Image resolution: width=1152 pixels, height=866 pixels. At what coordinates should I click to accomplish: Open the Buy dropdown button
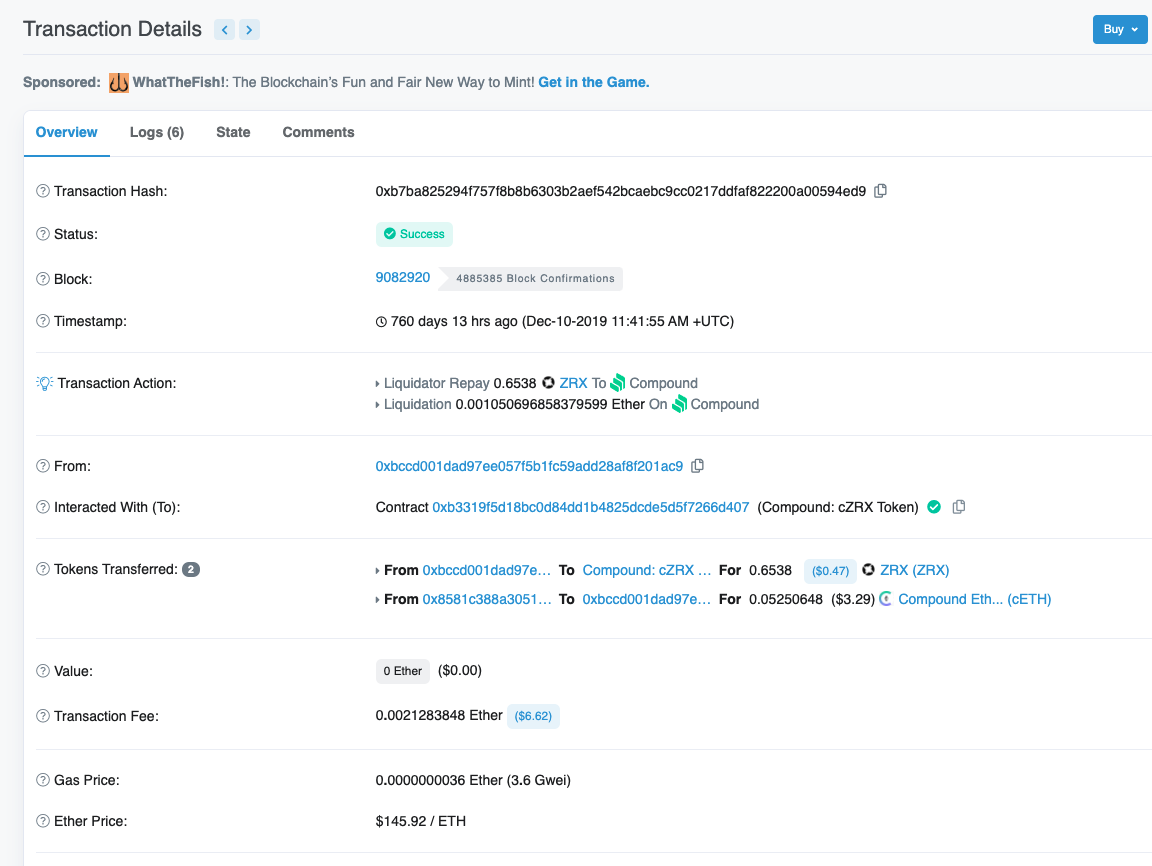pos(1120,29)
